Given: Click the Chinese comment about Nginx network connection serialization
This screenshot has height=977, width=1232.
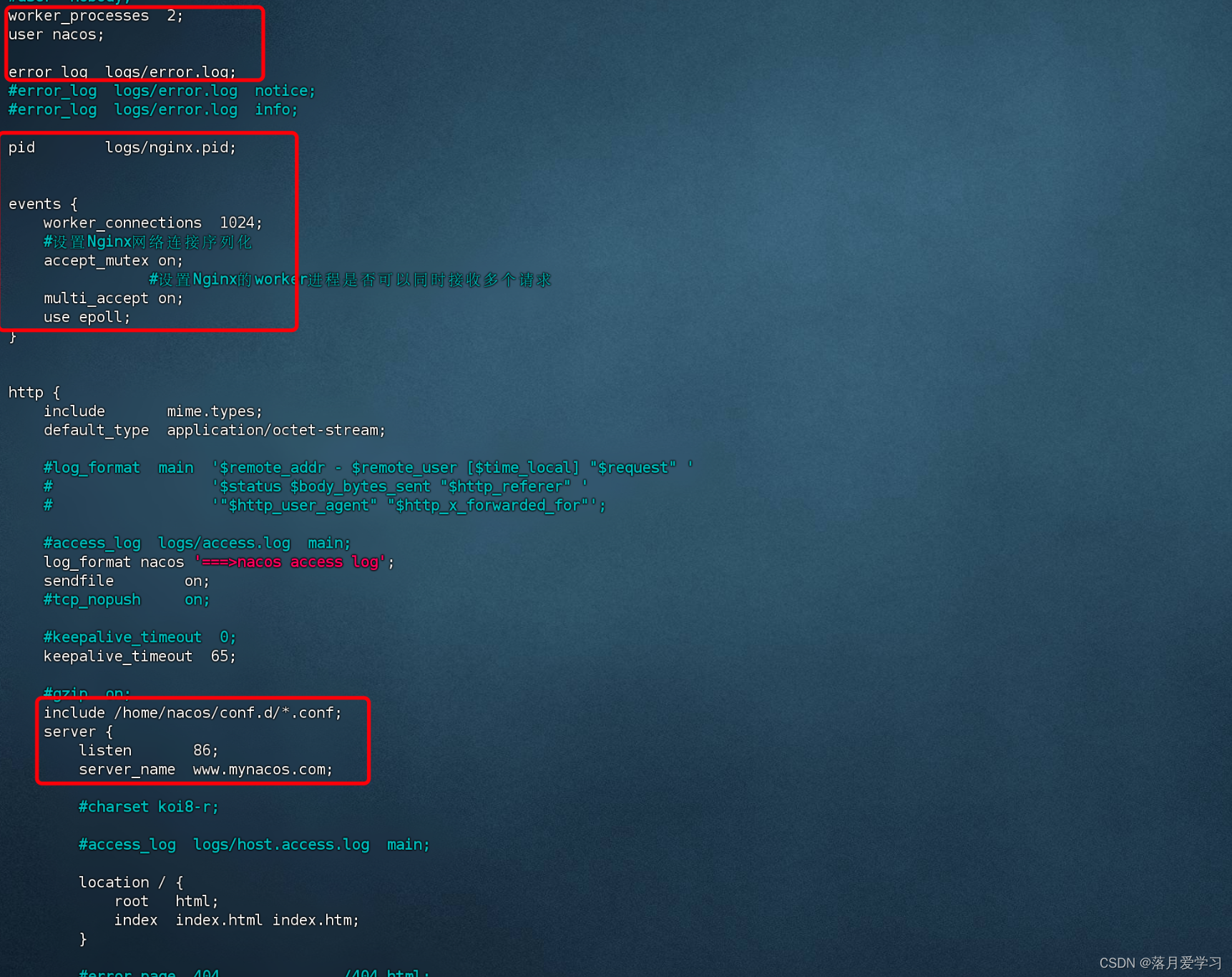Looking at the screenshot, I should pyautogui.click(x=147, y=242).
